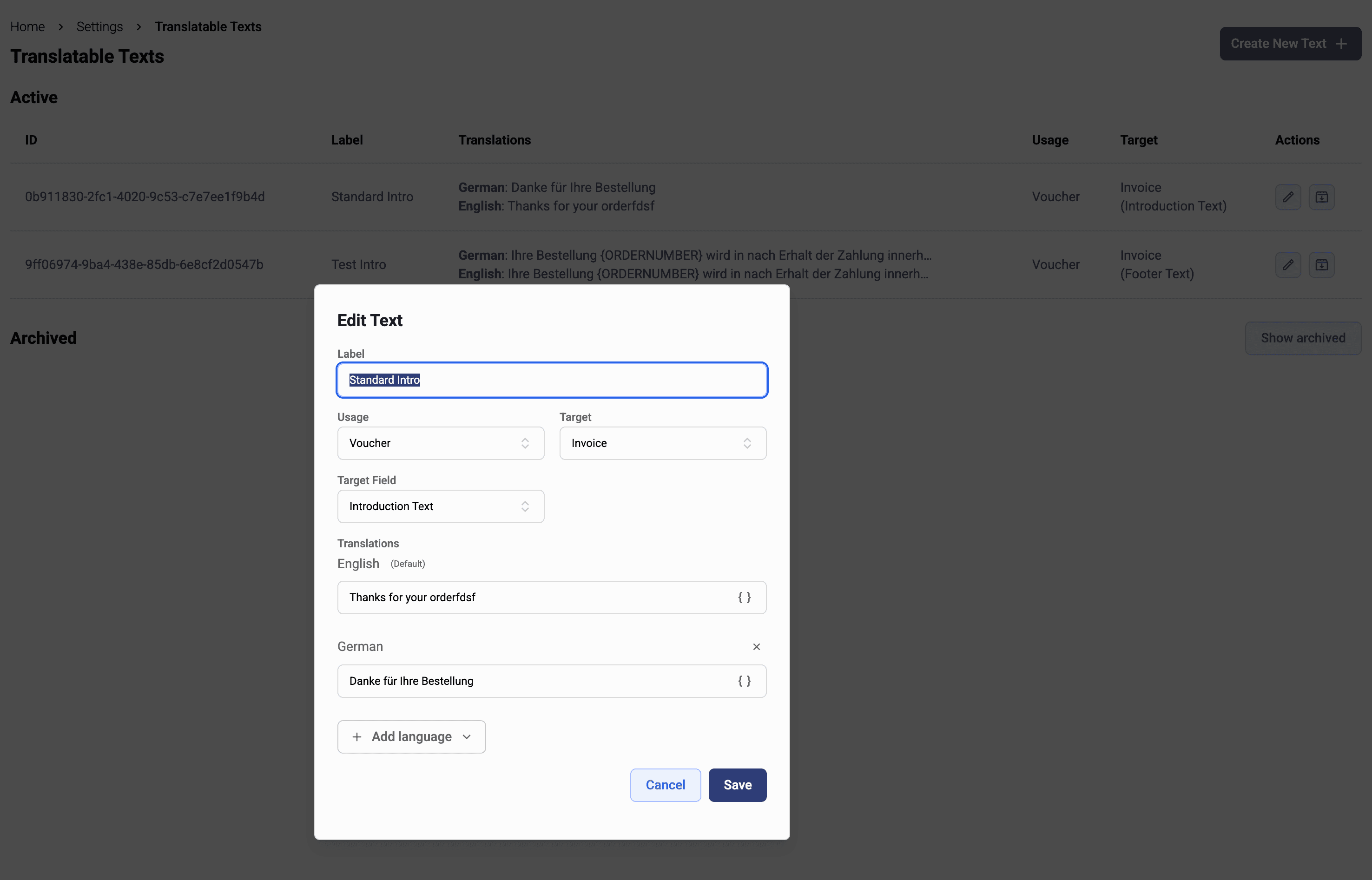Click edit pencil icon for Standard Intro row

(x=1287, y=197)
